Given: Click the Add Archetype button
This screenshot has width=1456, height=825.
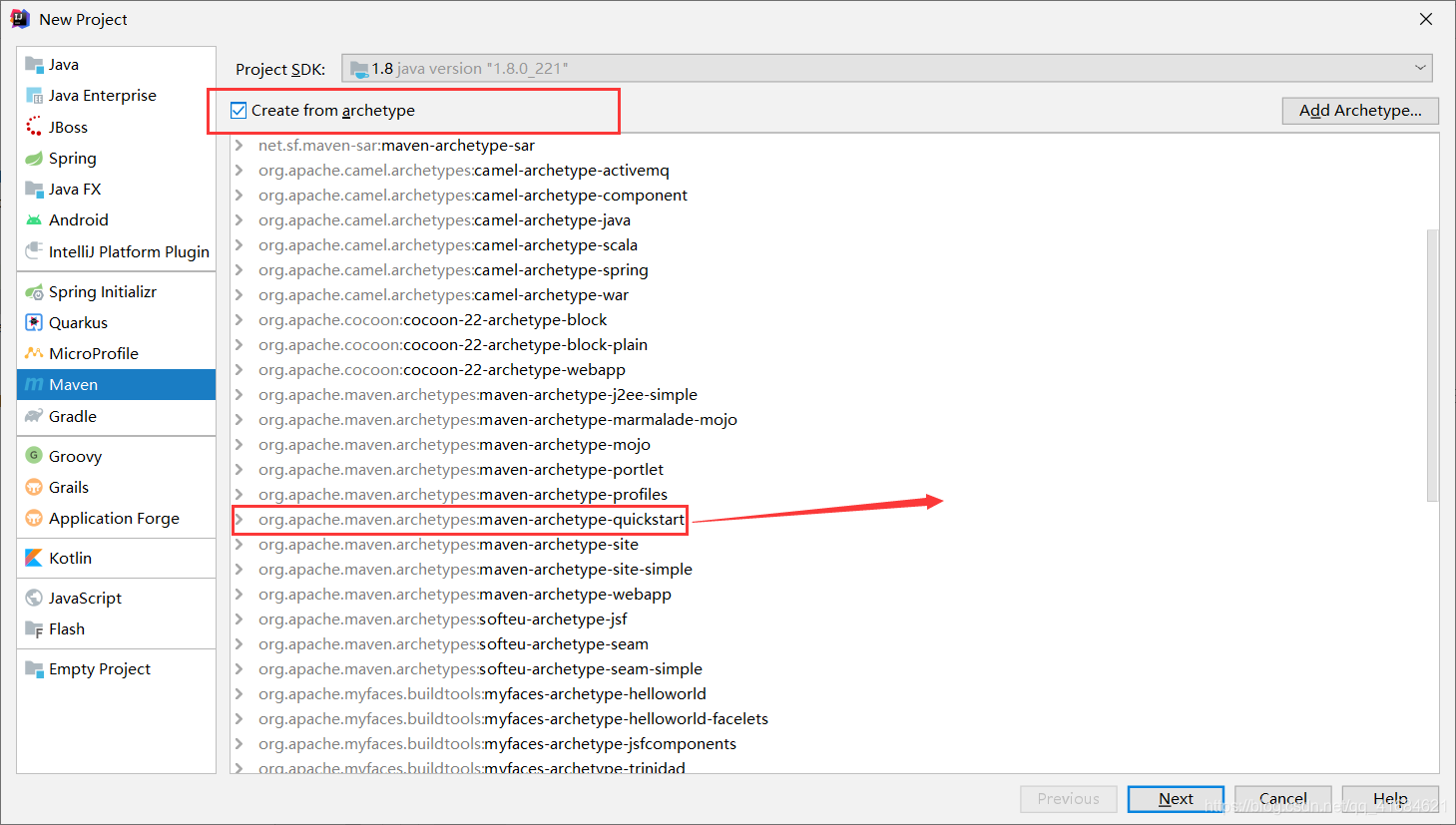Looking at the screenshot, I should [x=1360, y=111].
